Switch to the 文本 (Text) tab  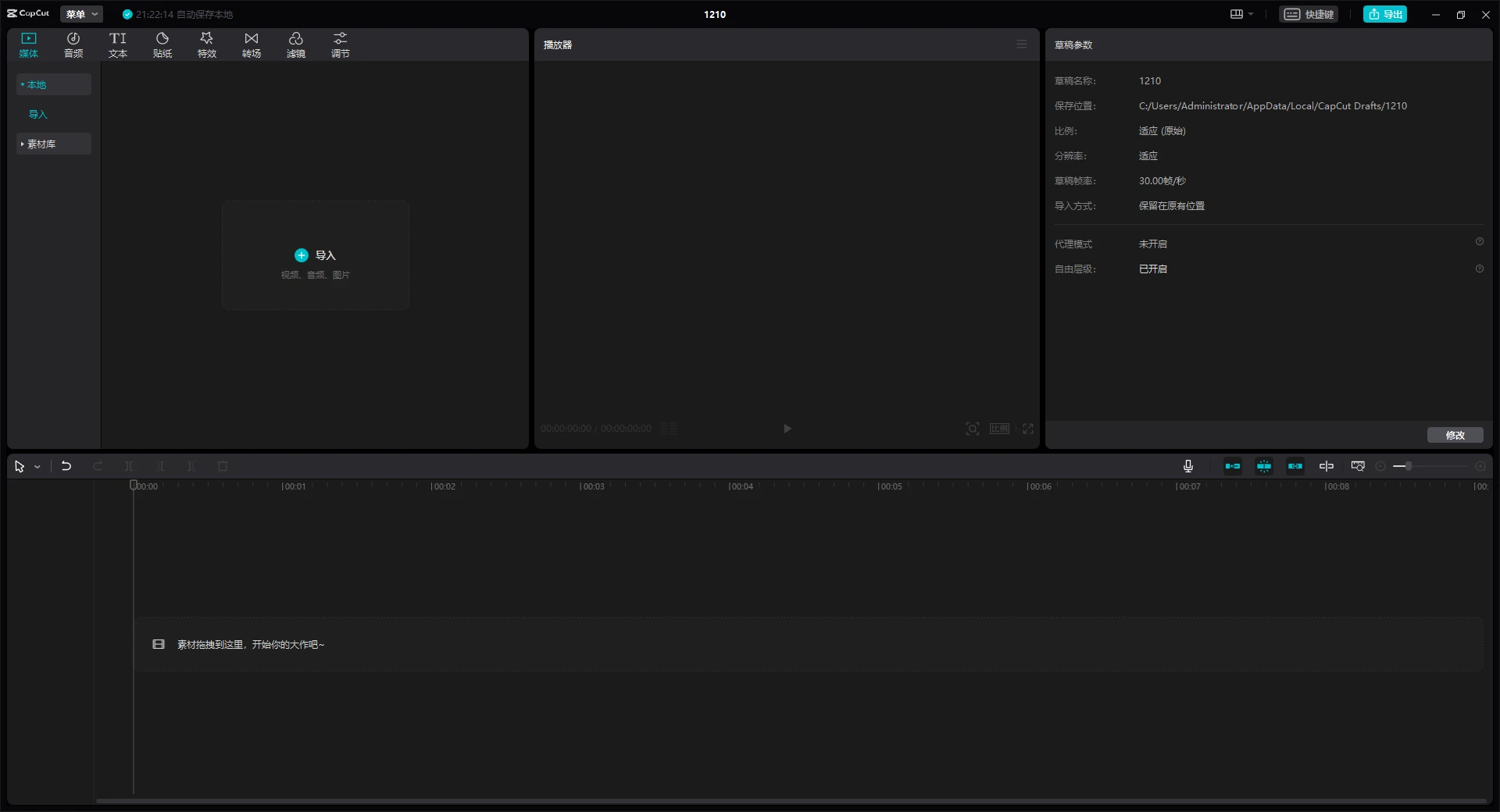click(118, 45)
